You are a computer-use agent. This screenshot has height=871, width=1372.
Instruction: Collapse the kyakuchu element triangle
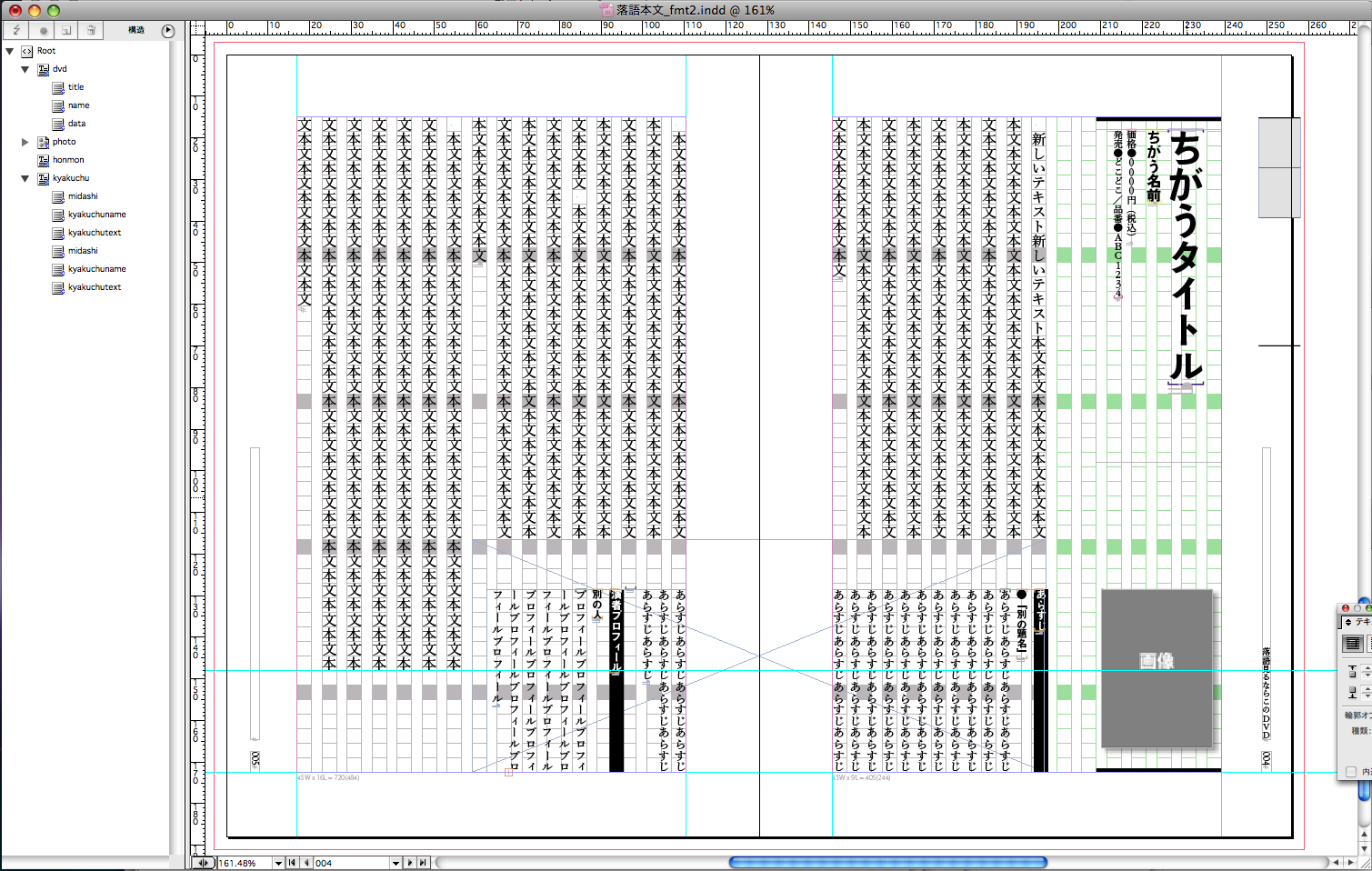(x=25, y=178)
